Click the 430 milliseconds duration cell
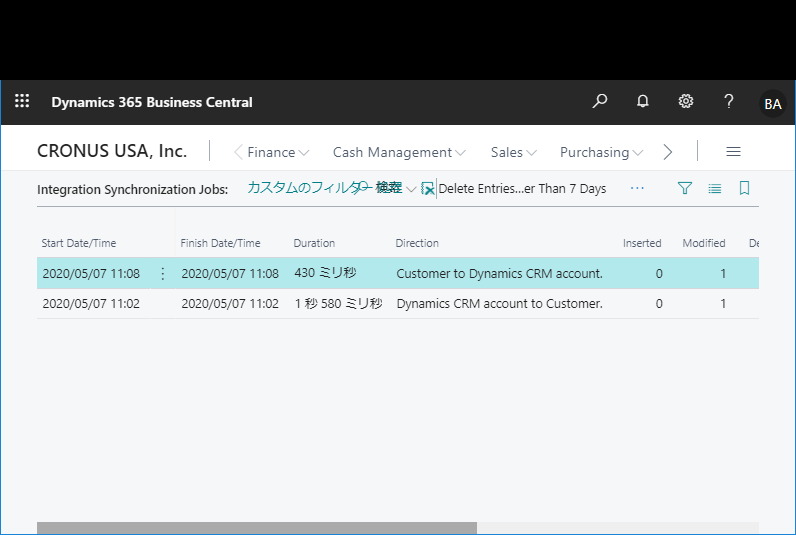Viewport: 796px width, 535px height. coord(325,273)
